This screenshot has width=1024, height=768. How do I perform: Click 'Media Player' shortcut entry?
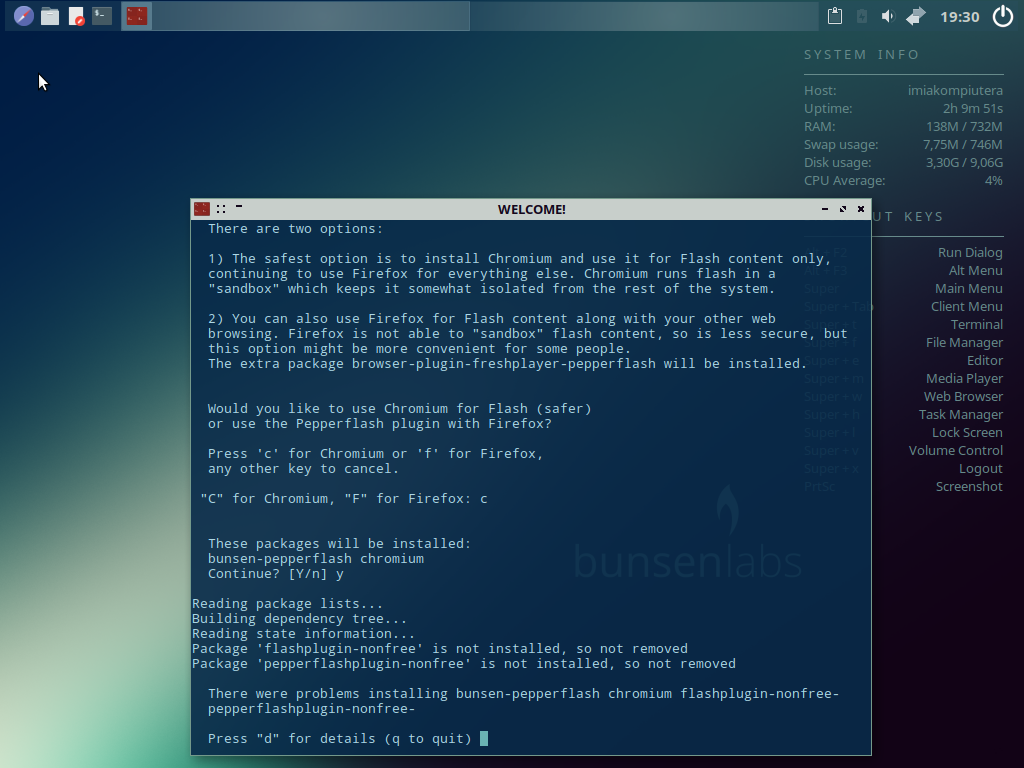coord(964,378)
